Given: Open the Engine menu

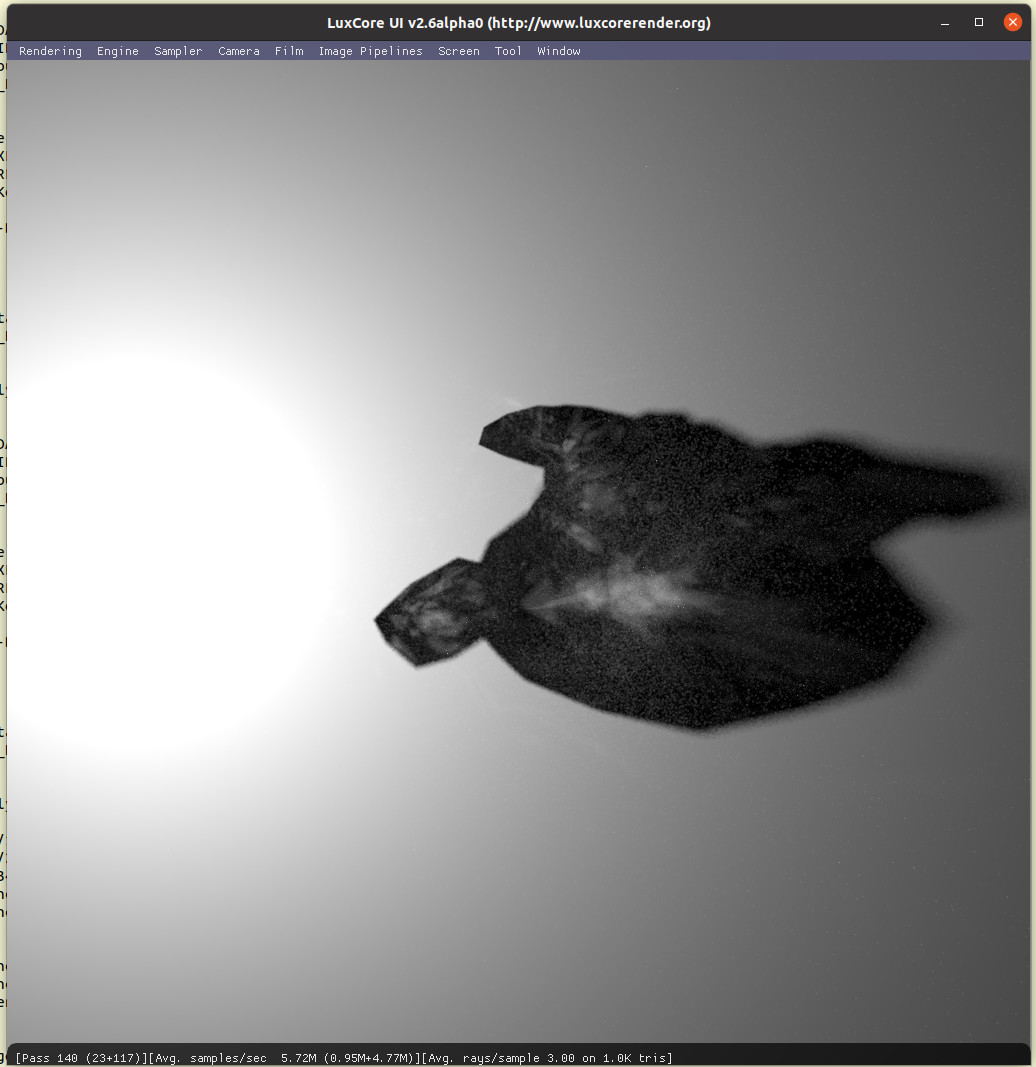Looking at the screenshot, I should (118, 51).
